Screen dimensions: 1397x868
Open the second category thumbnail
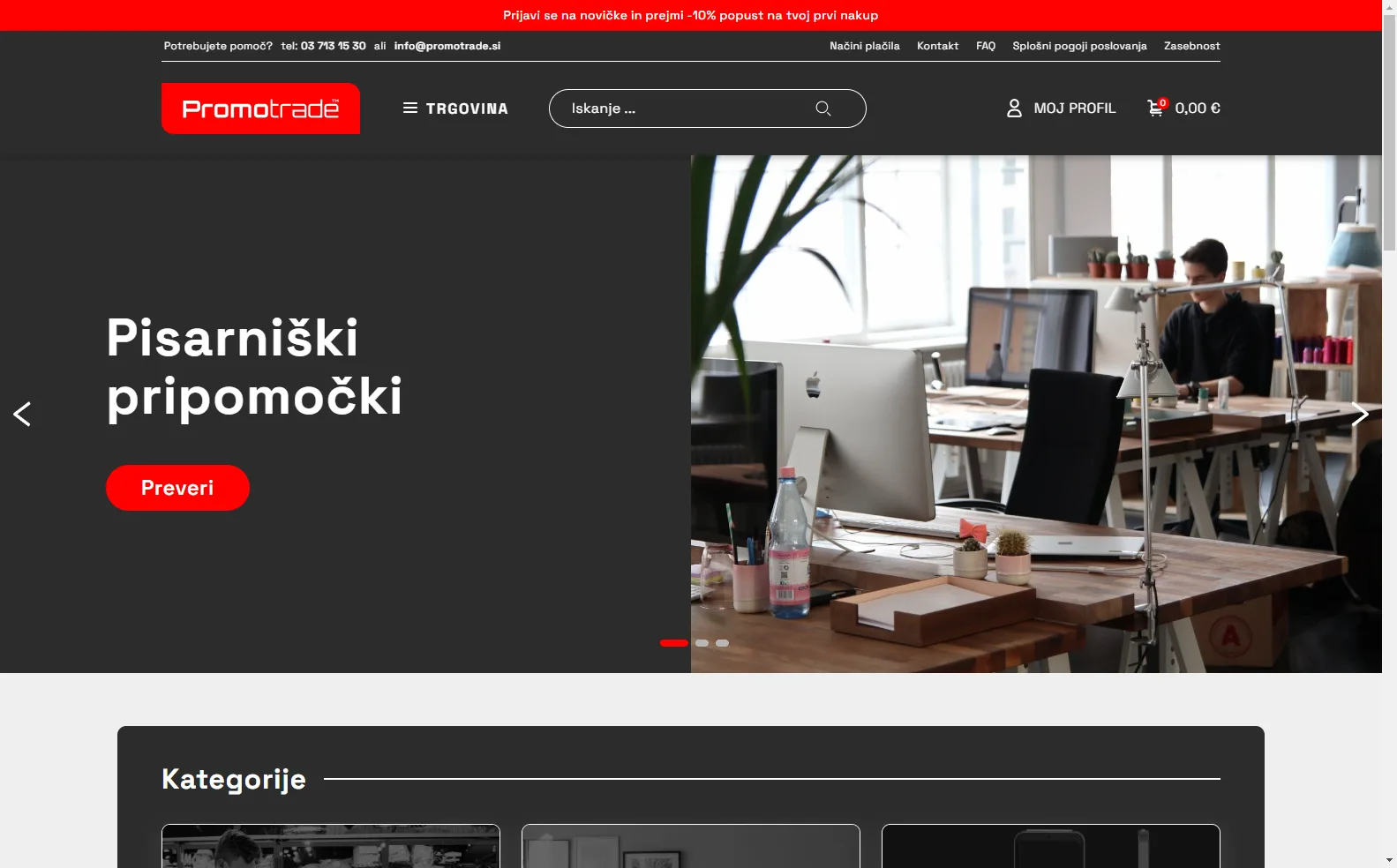(x=691, y=846)
